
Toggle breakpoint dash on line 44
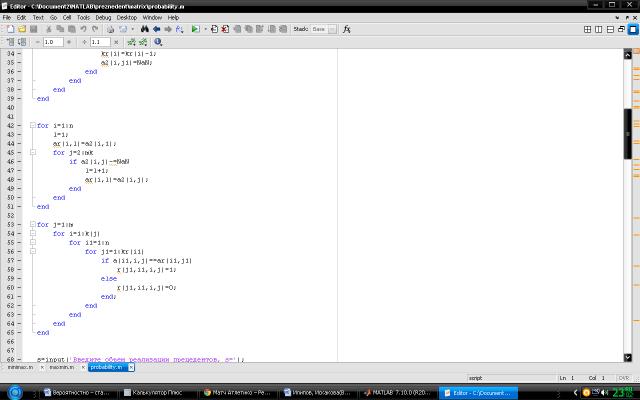point(22,144)
